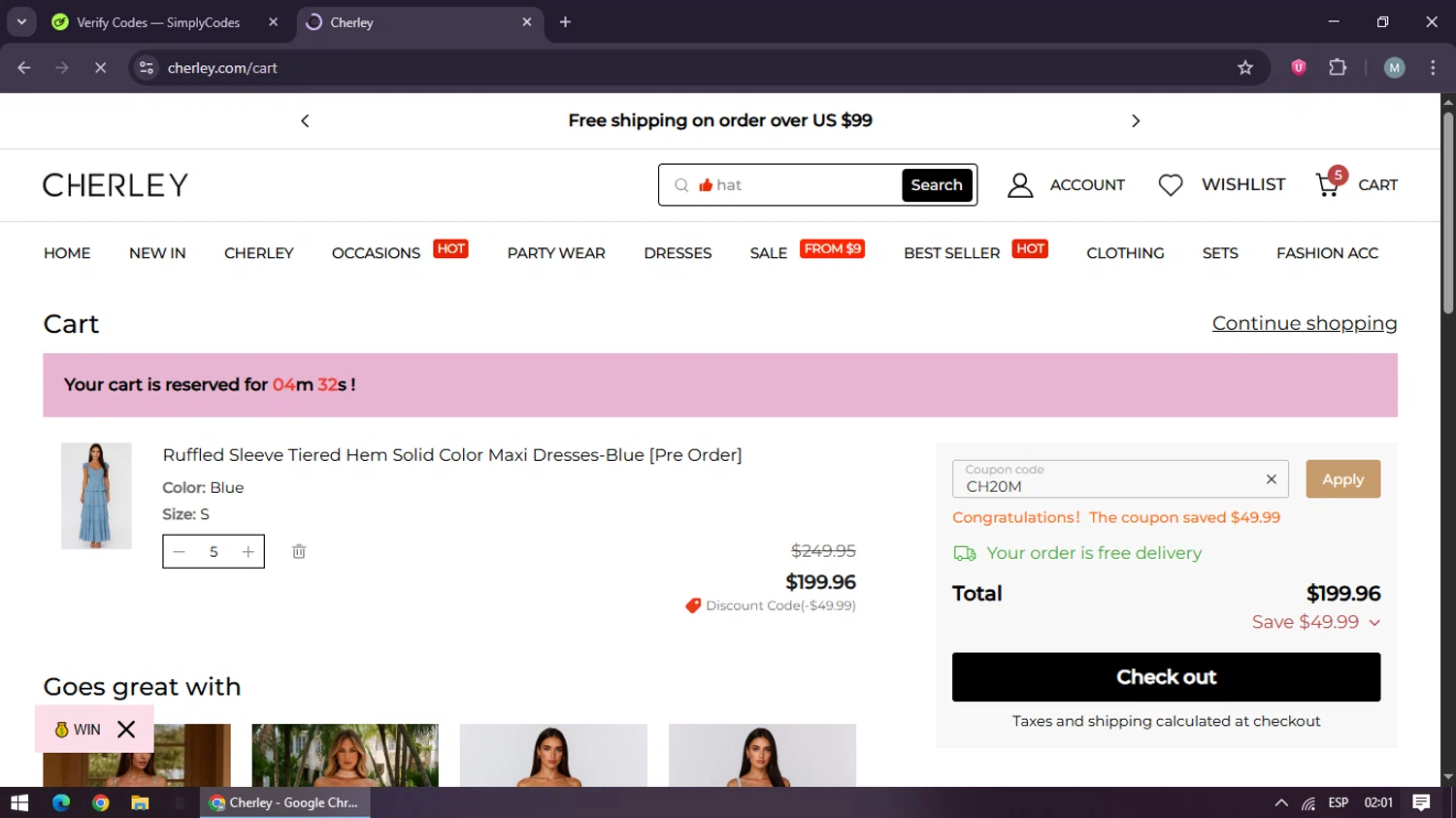Open File Explorer from taskbar
The width and height of the screenshot is (1456, 818).
coord(140,802)
